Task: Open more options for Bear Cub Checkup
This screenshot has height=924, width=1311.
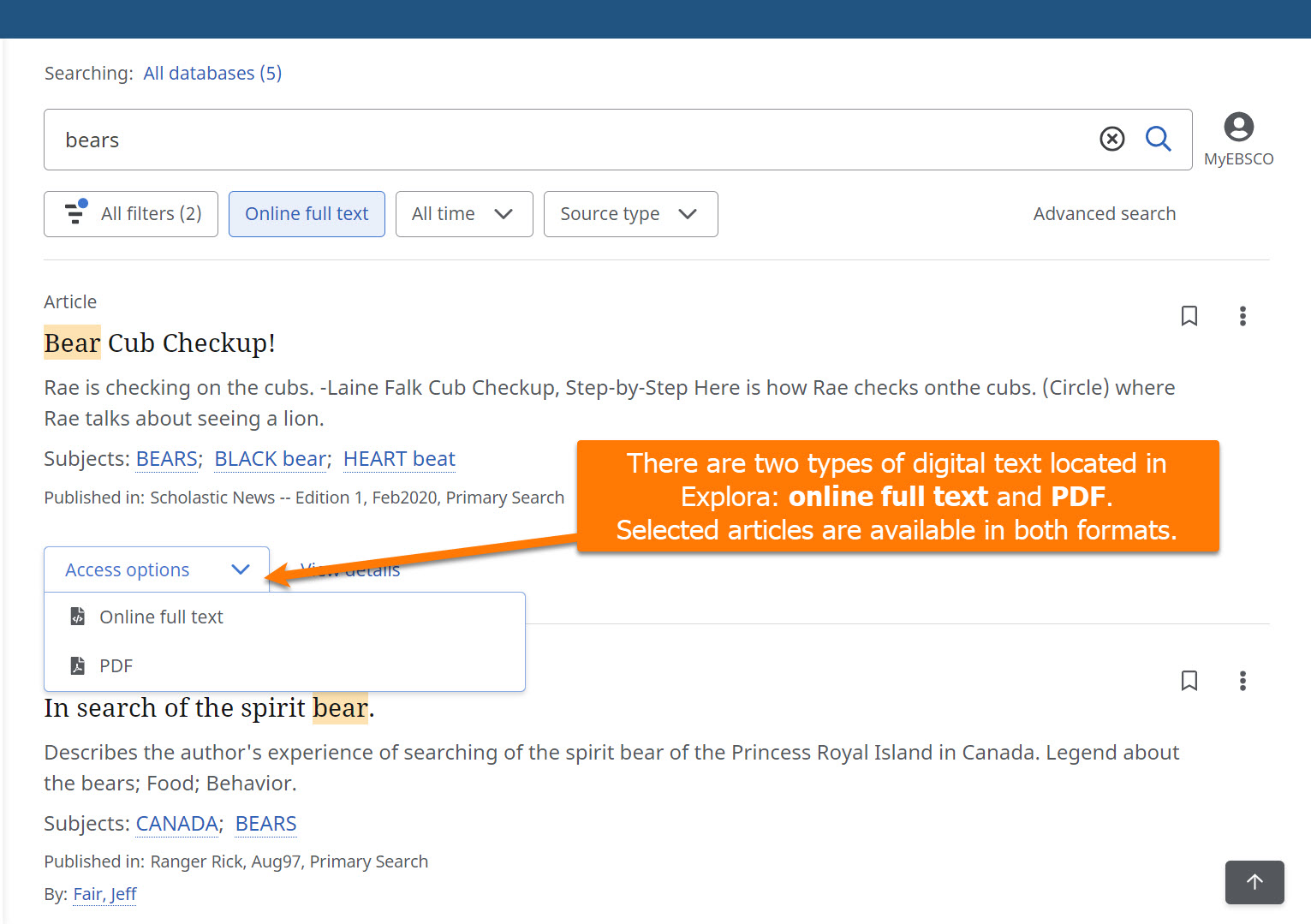Action: [1242, 316]
